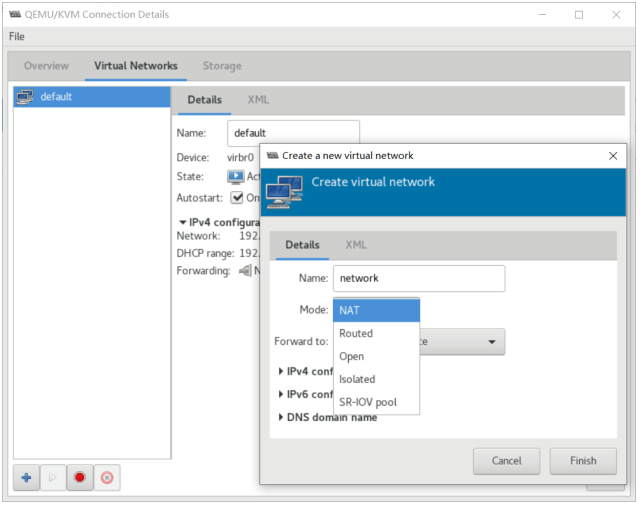This screenshot has width=640, height=508.
Task: Expand the DNS domain name section
Action: (281, 417)
